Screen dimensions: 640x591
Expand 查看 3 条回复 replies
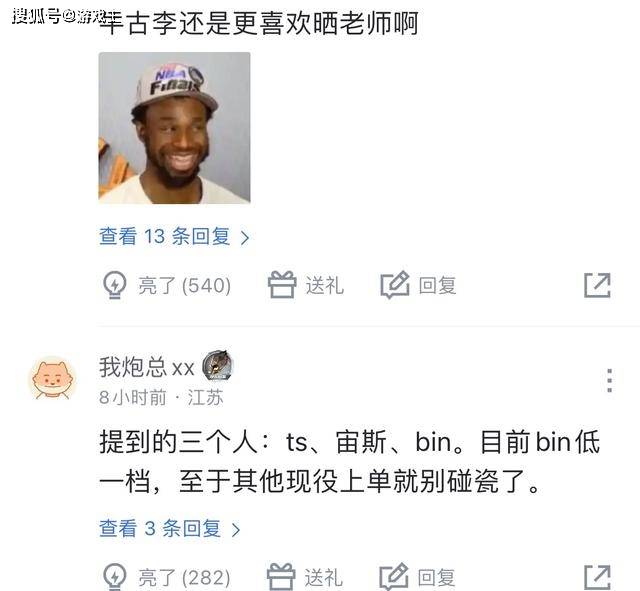point(170,529)
